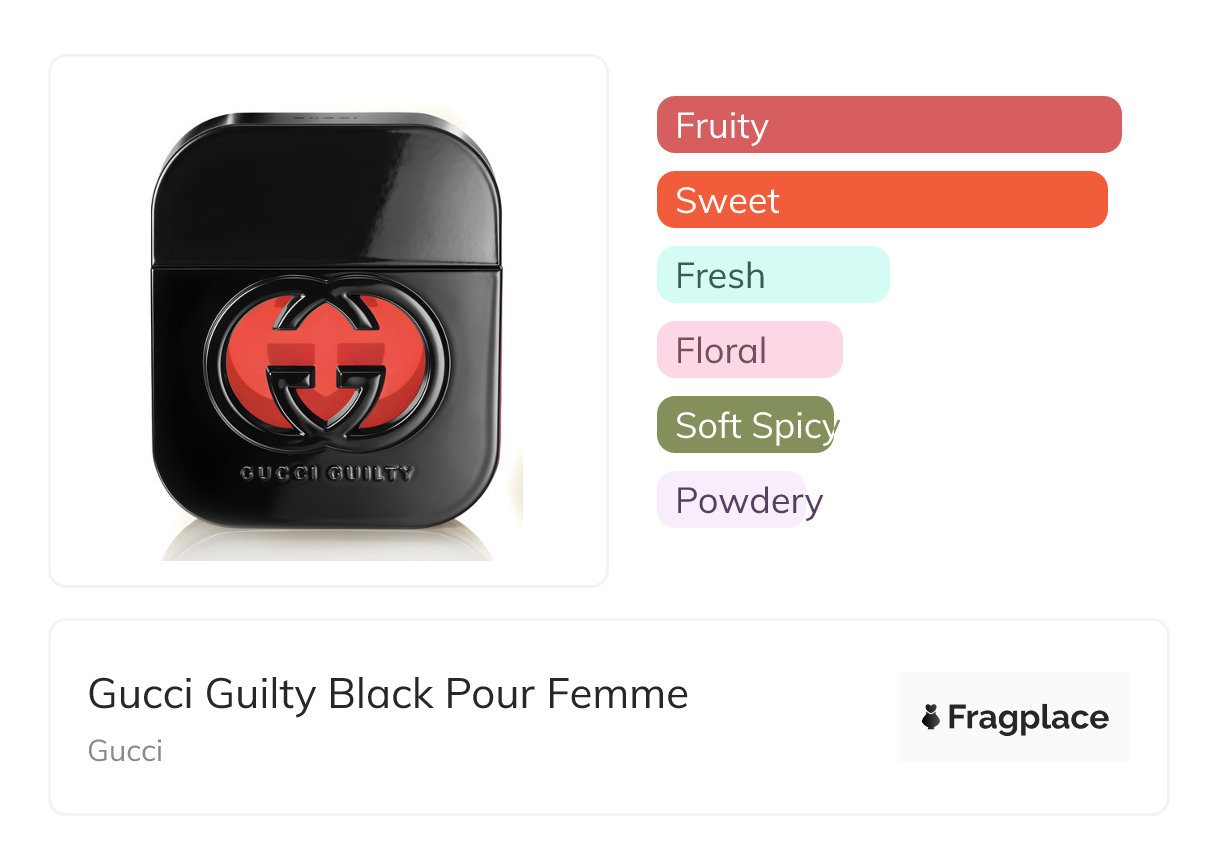Click the small engraved text atop the cap
Viewport: 1218px width, 864px height.
(326, 117)
